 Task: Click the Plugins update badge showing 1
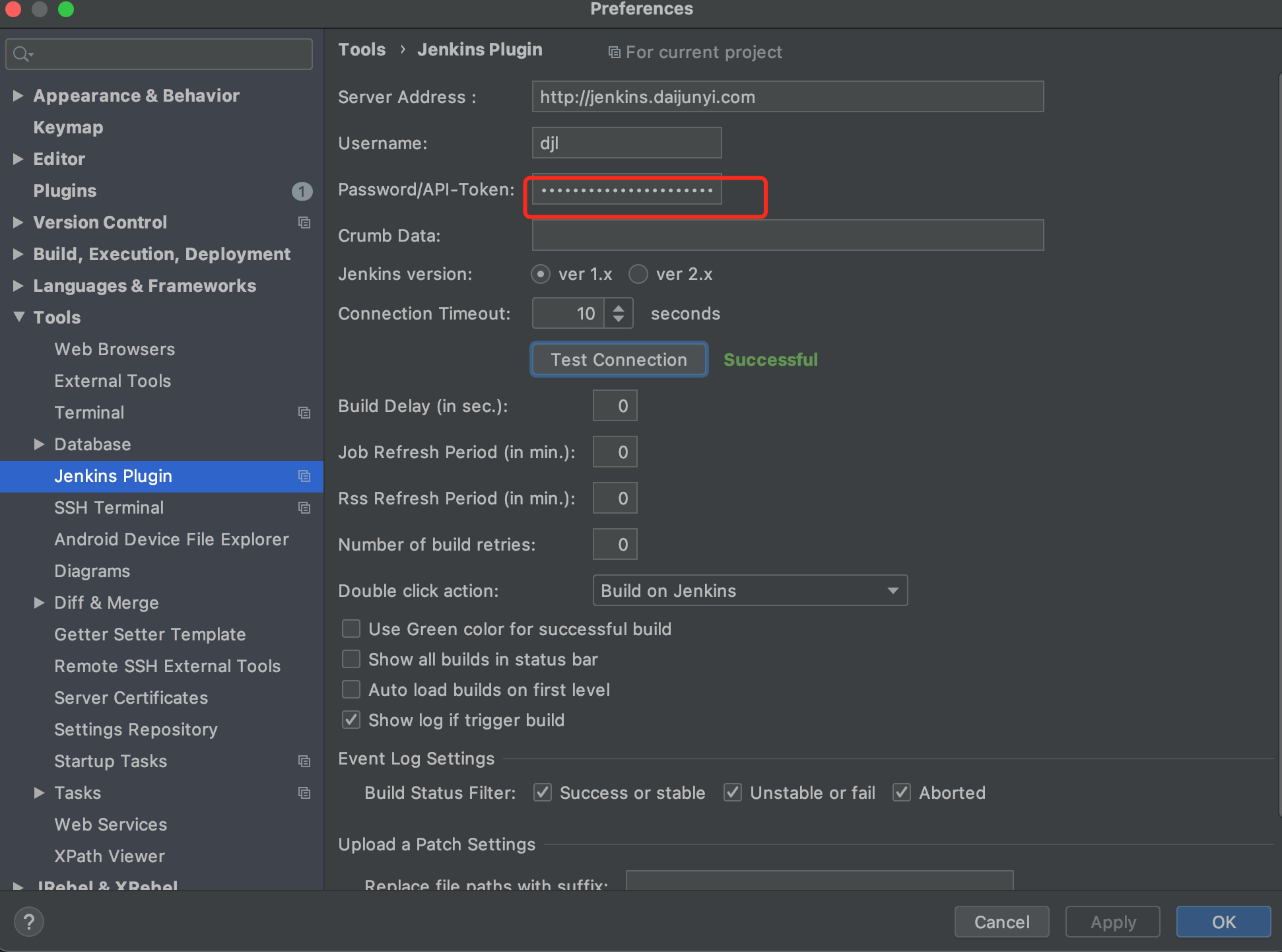(302, 191)
